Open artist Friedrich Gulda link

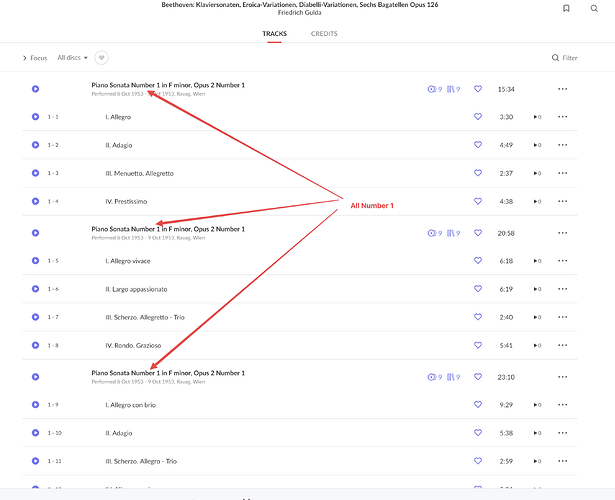point(300,13)
